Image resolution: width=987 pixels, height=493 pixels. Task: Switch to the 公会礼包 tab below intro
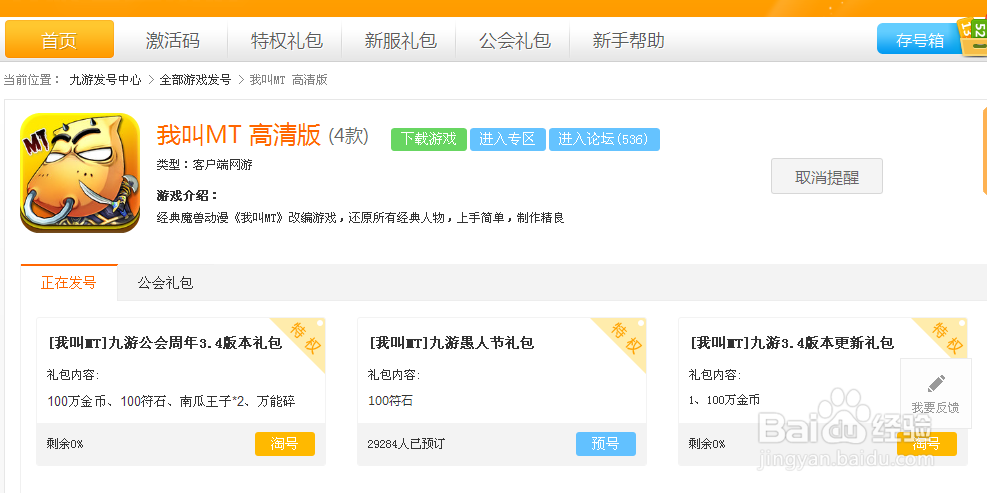point(165,283)
